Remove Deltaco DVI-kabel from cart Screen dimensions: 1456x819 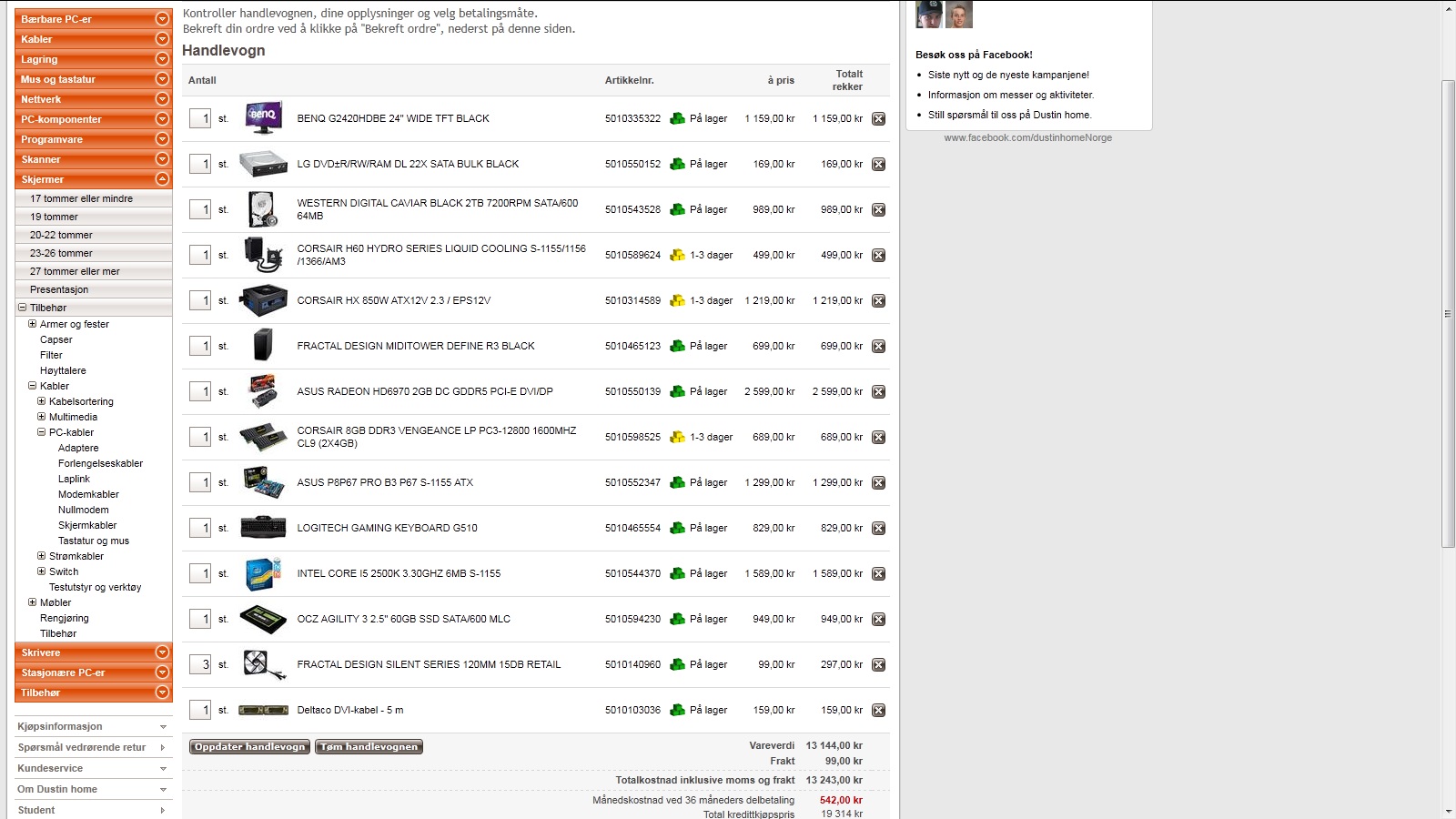878,710
